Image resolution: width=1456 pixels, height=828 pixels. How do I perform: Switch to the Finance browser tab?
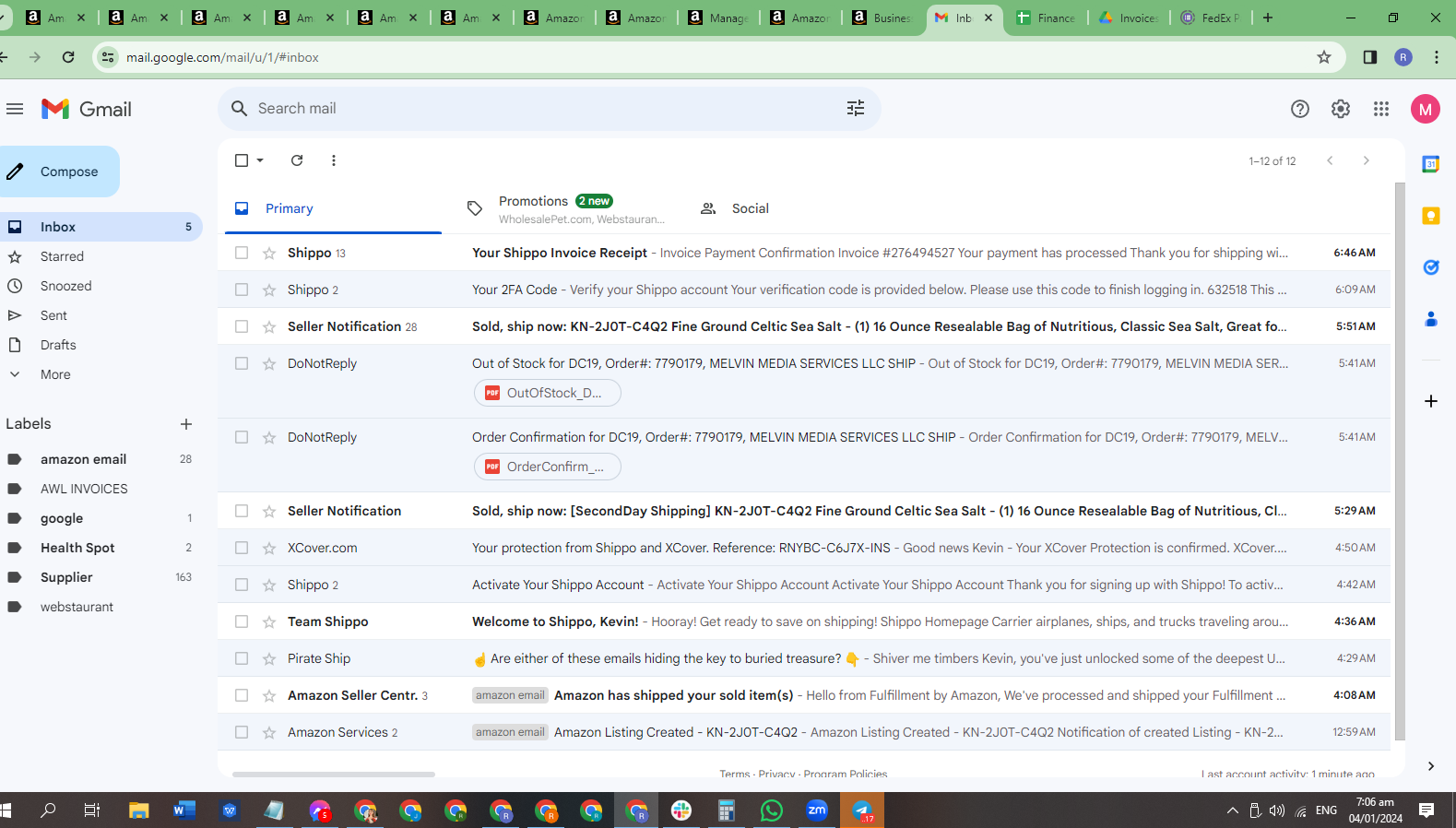(x=1046, y=18)
